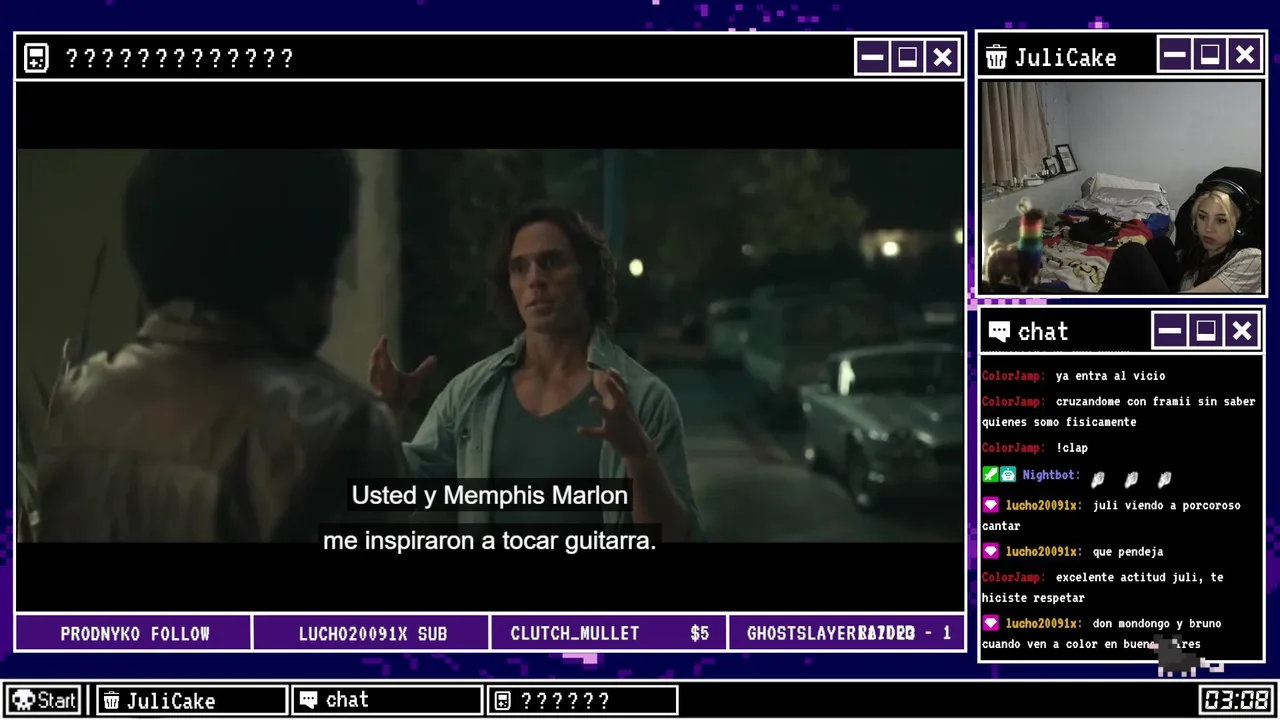Click chat text 'cruzandome con framii sin saber'
Viewport: 1280px width, 720px height.
click(1155, 401)
